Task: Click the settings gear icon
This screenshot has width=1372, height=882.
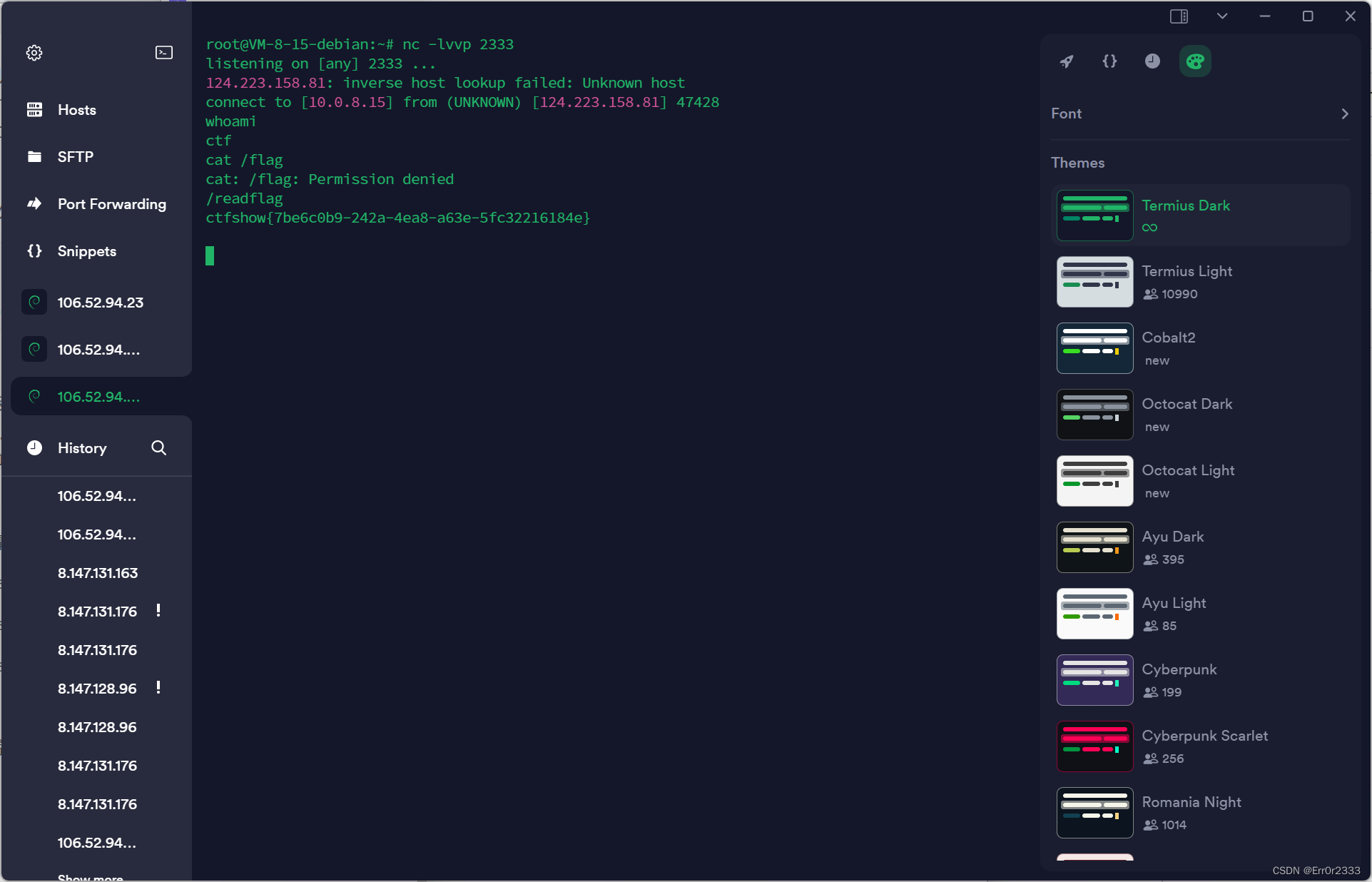Action: tap(34, 53)
